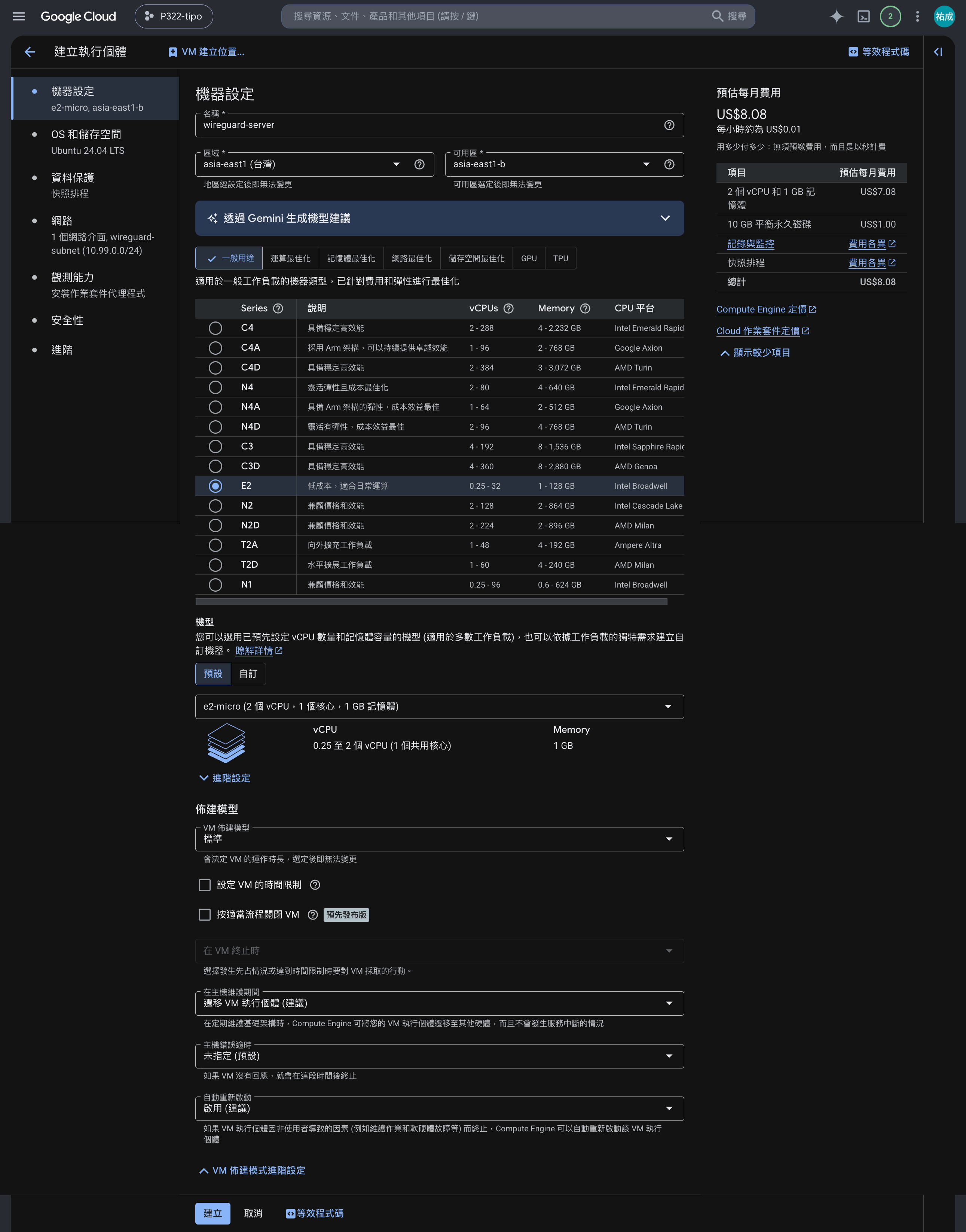966x1232 pixels.
Task: Select the C4 series radio button
Action: point(215,328)
